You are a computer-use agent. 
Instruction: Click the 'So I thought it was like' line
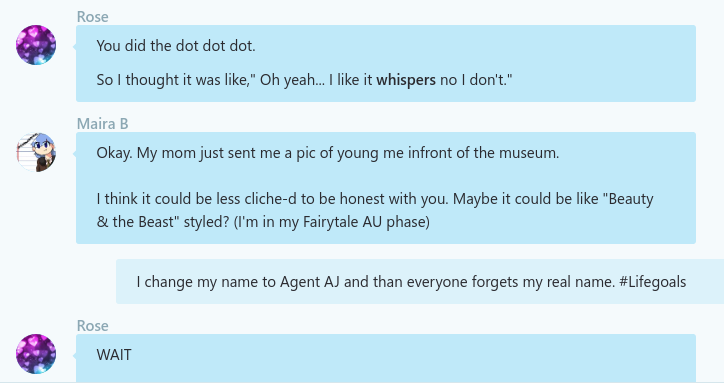(304, 80)
